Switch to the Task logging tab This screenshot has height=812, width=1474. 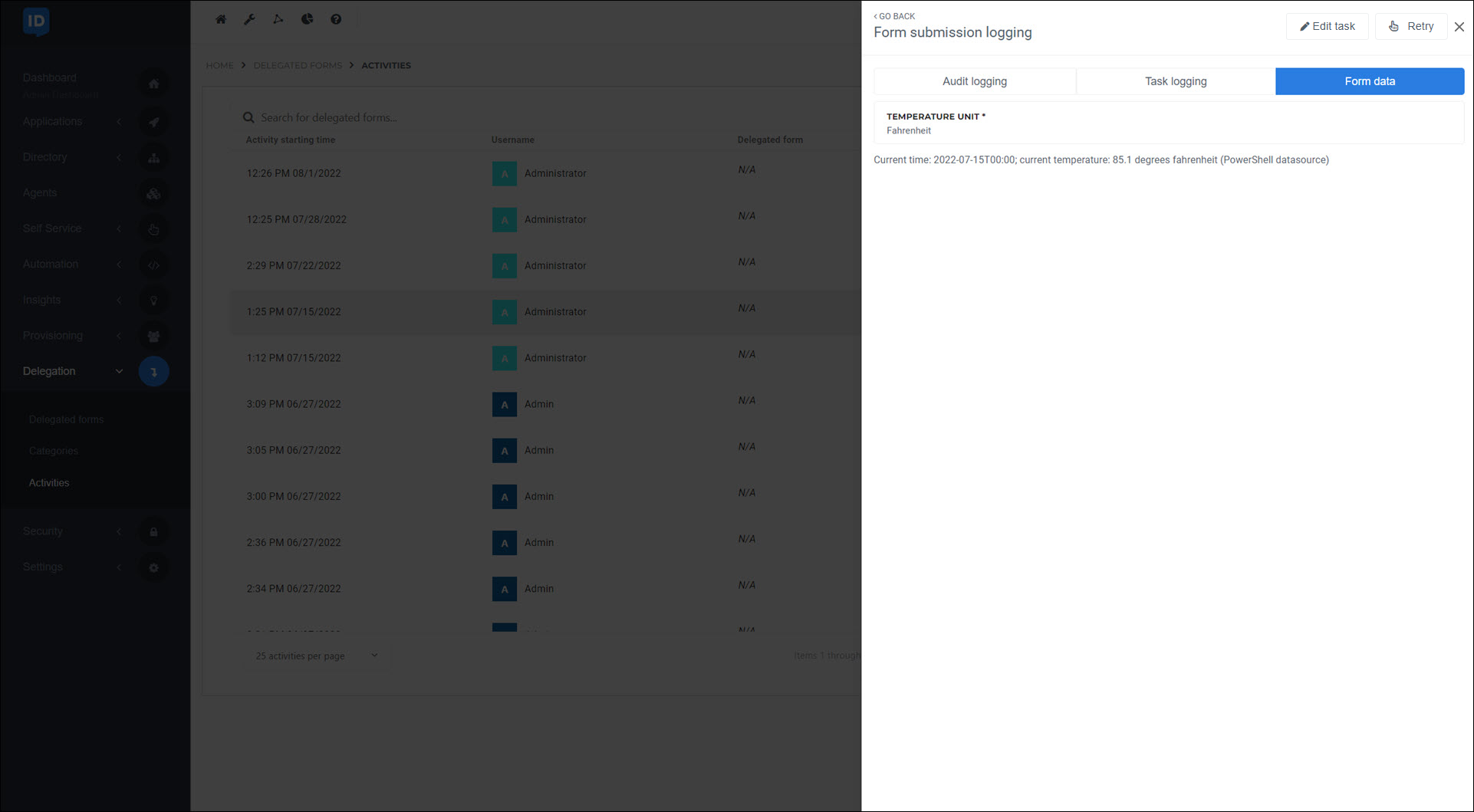click(1176, 81)
